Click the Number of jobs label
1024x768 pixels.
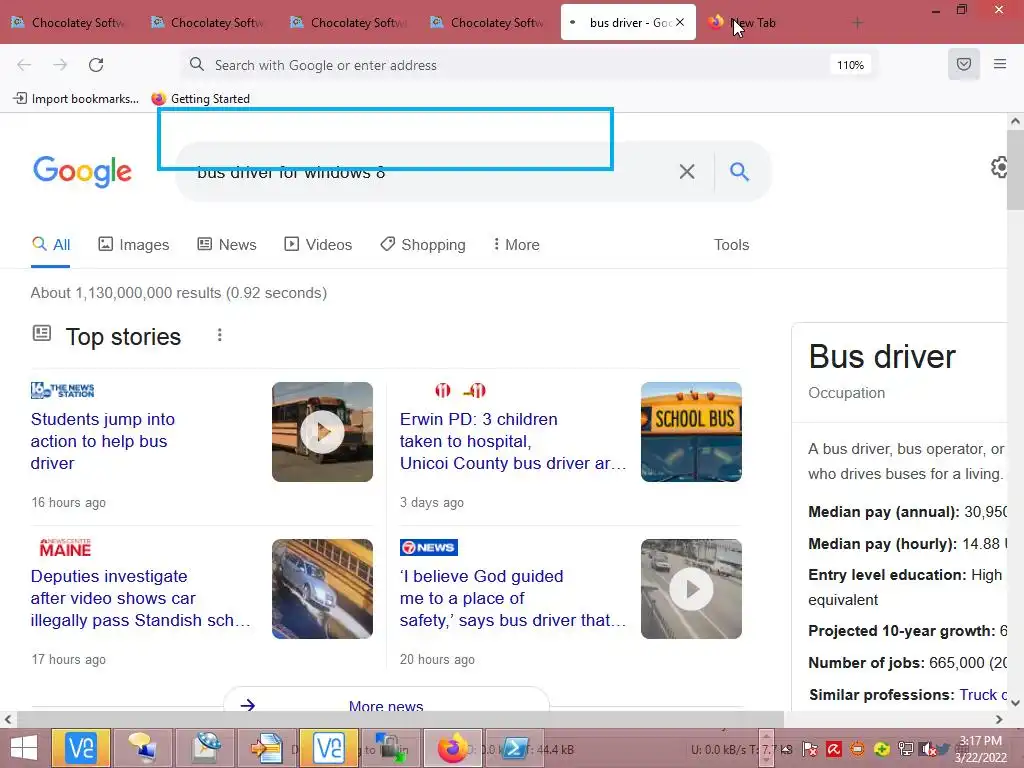point(867,663)
